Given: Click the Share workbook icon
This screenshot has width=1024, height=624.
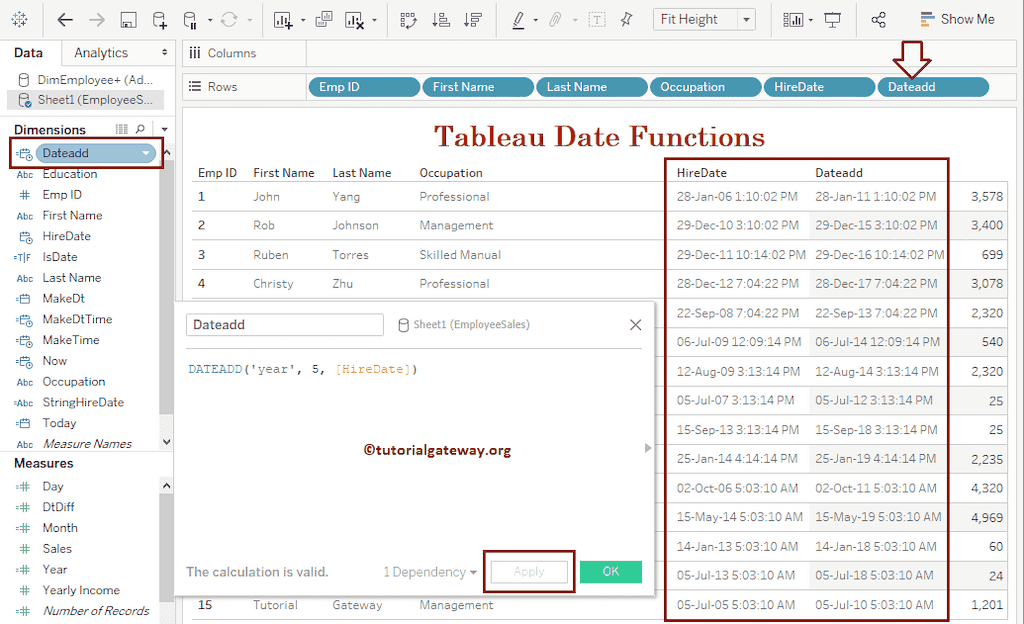Looking at the screenshot, I should 878,18.
